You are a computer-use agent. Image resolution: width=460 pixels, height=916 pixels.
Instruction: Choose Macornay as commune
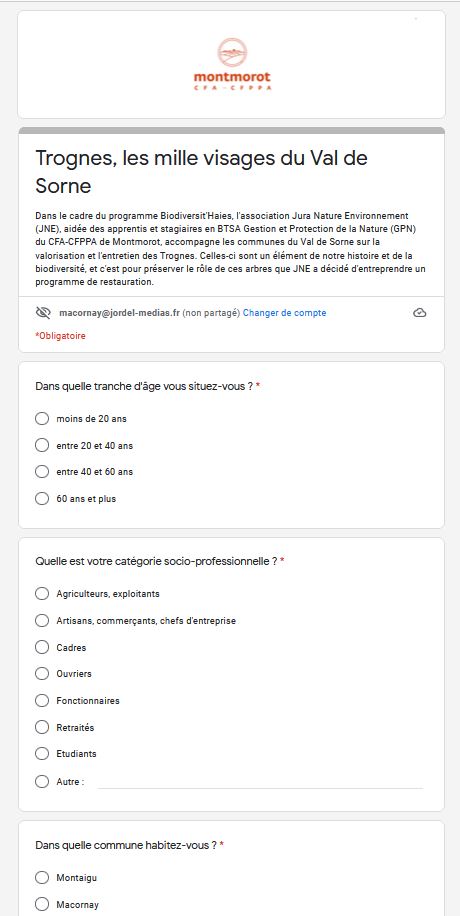pos(42,904)
